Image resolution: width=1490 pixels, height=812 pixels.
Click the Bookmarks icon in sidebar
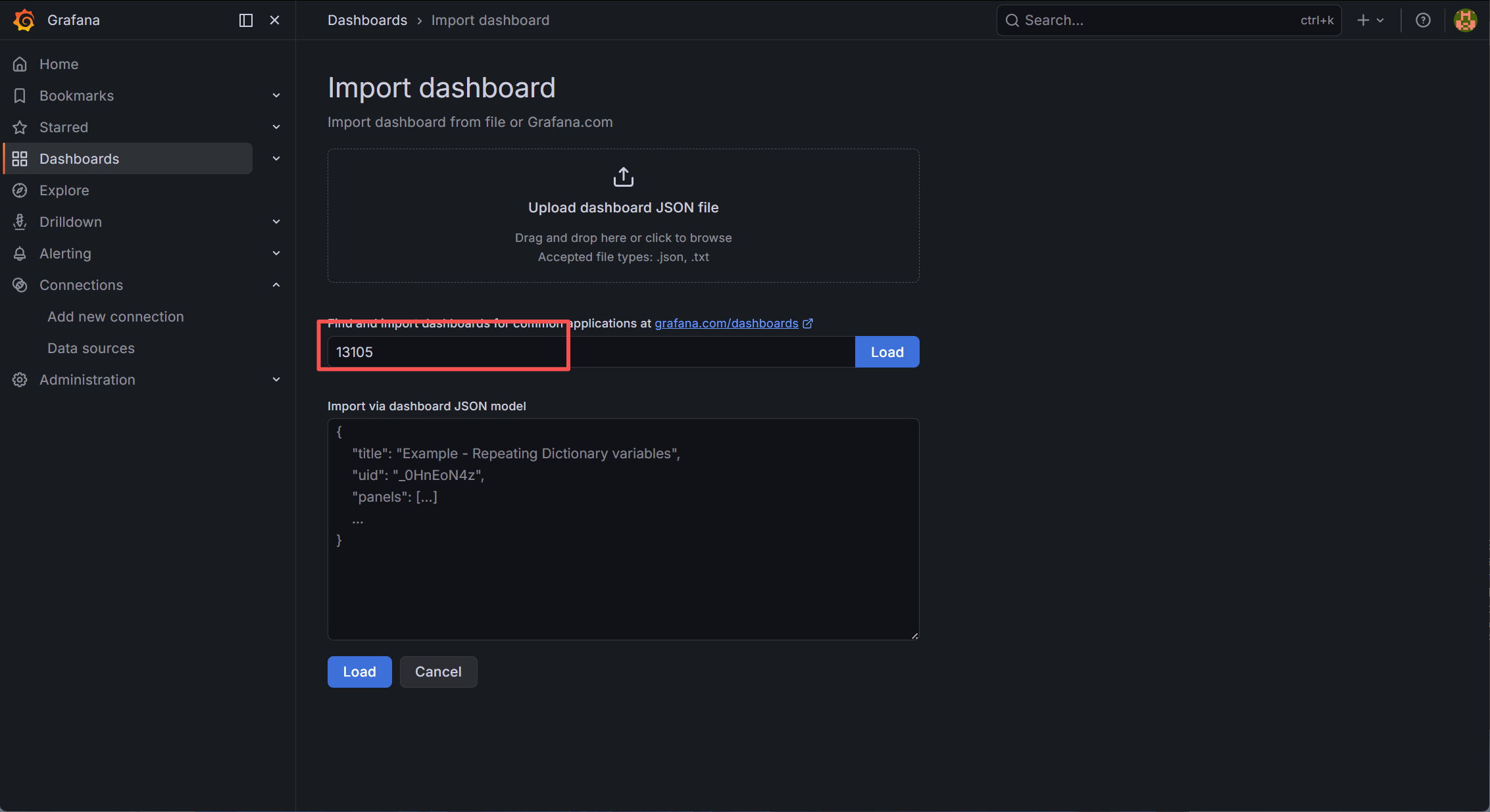(20, 96)
